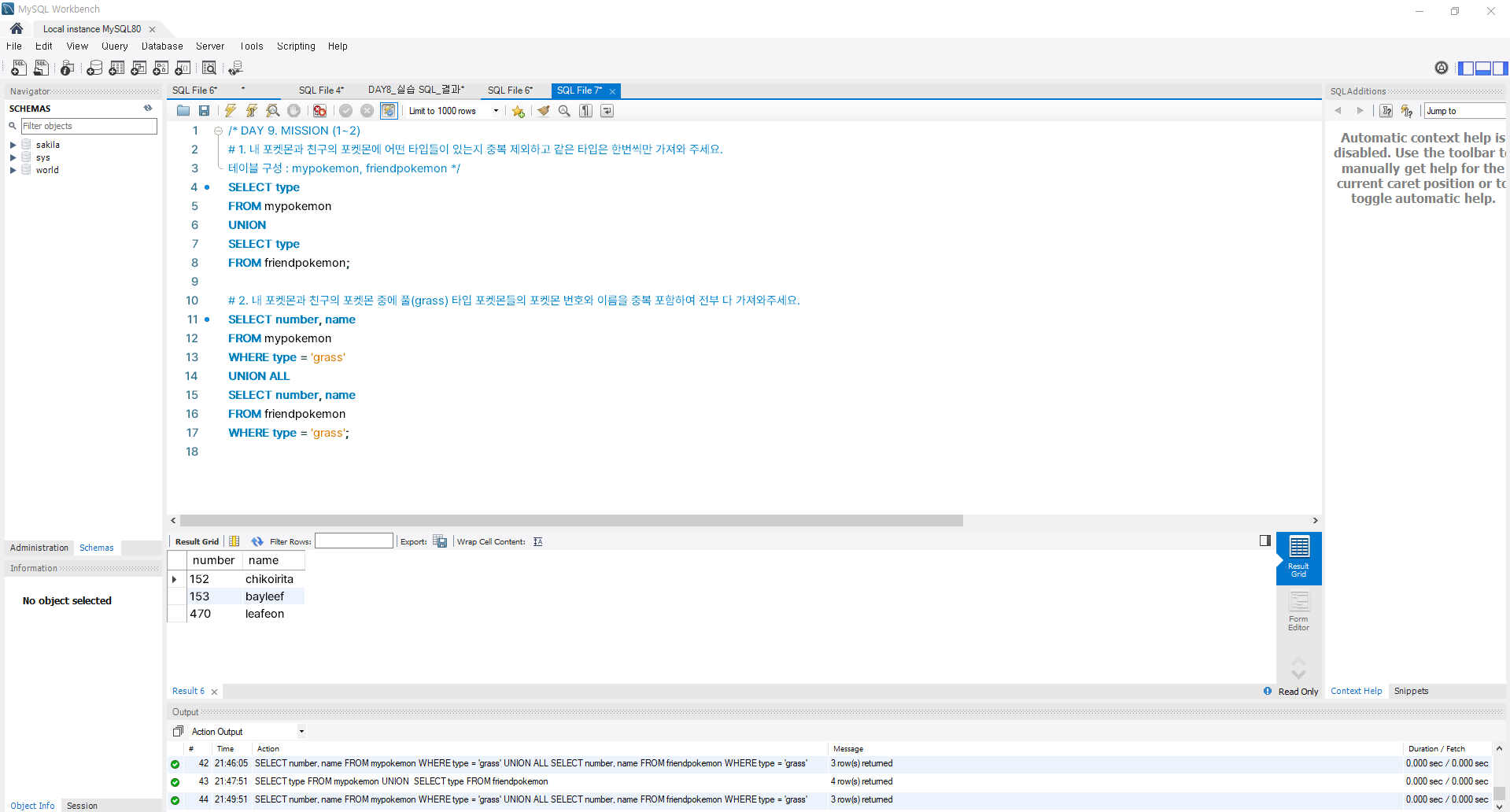Create a new schema in connected server

click(x=94, y=68)
